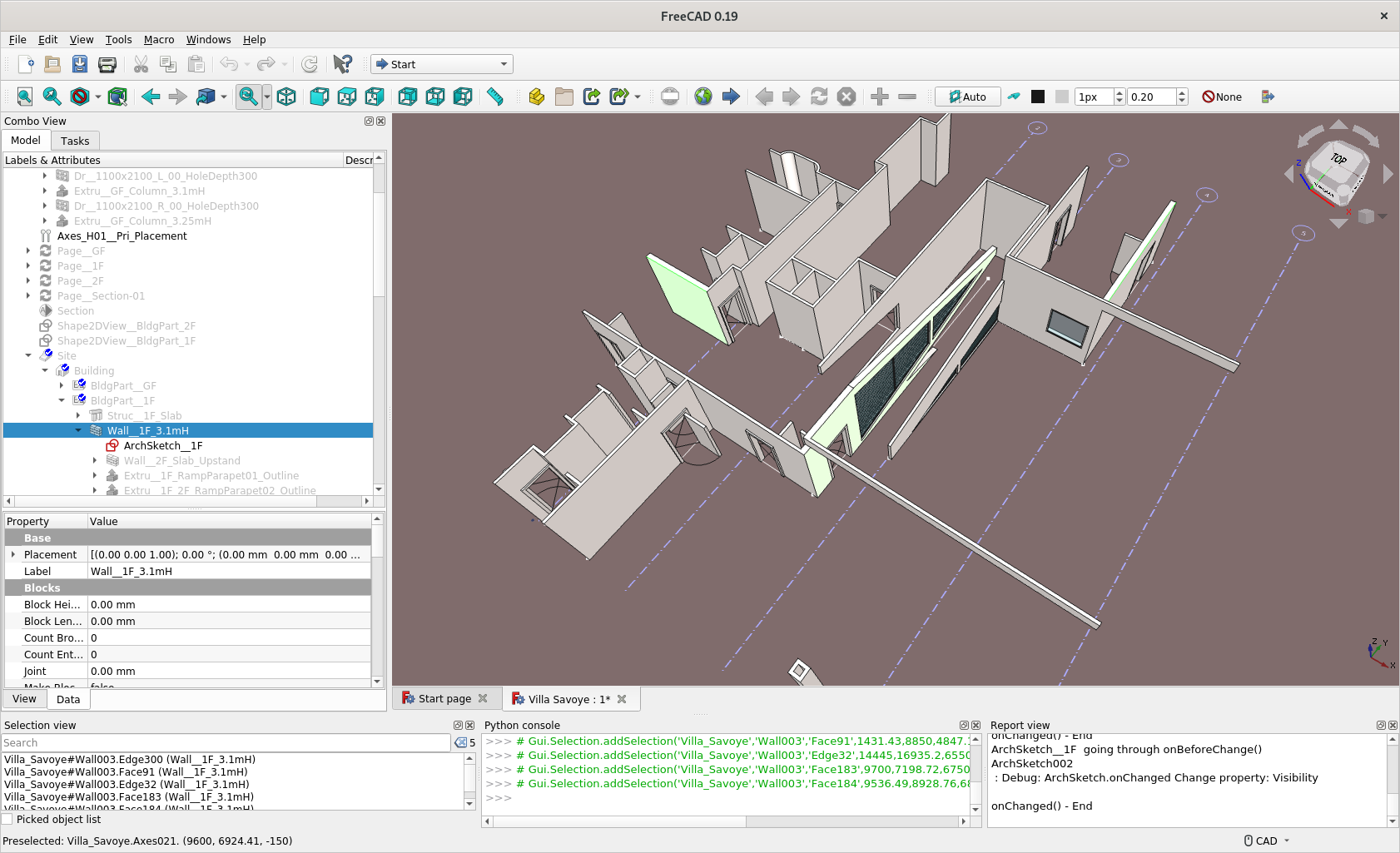1400x853 pixels.
Task: Set the left view
Action: (x=463, y=97)
